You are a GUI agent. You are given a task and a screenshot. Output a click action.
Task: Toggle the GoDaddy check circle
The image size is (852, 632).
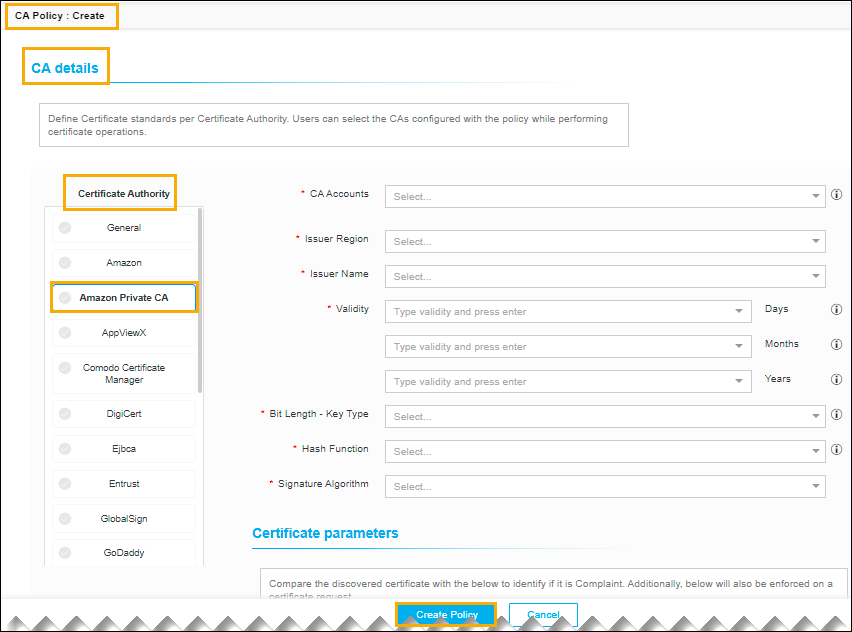point(65,553)
